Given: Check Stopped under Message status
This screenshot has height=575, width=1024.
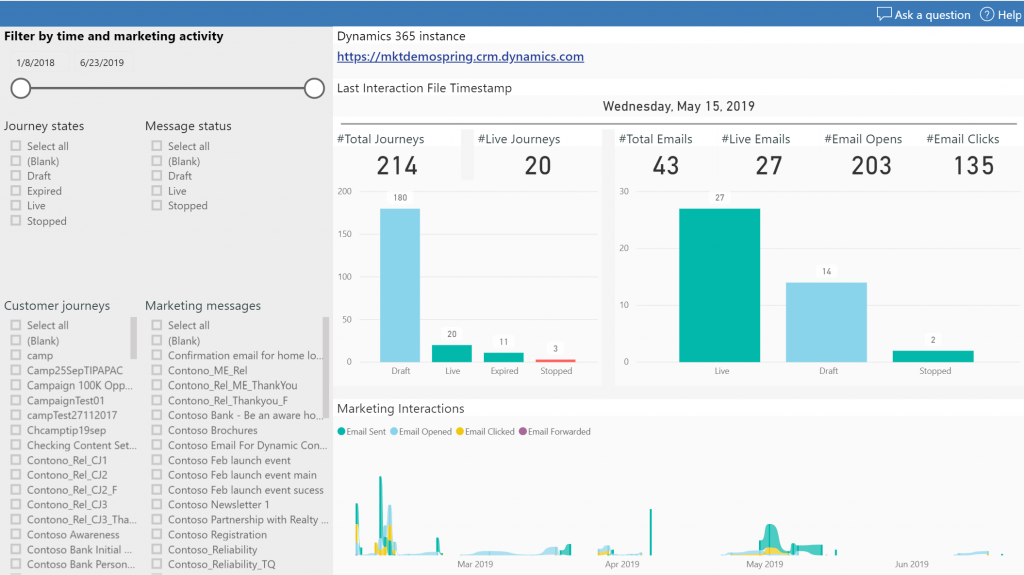Looking at the screenshot, I should pos(157,205).
